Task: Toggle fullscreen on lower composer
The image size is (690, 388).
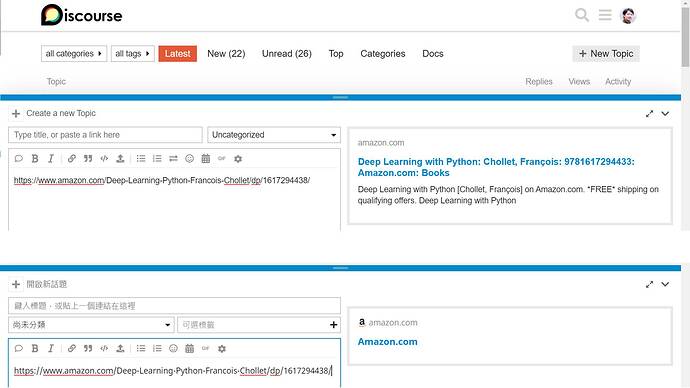Action: coord(649,284)
